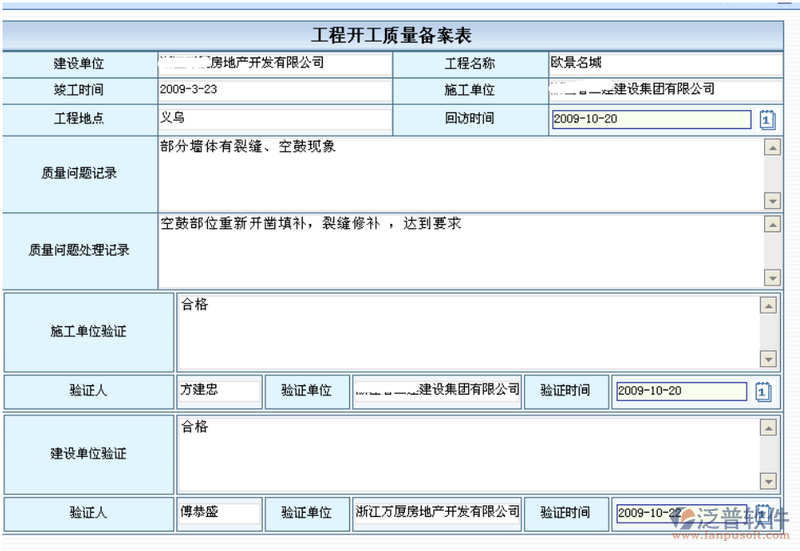Click 验证人 field containing 方建忠
The height and width of the screenshot is (551, 800).
point(219,391)
